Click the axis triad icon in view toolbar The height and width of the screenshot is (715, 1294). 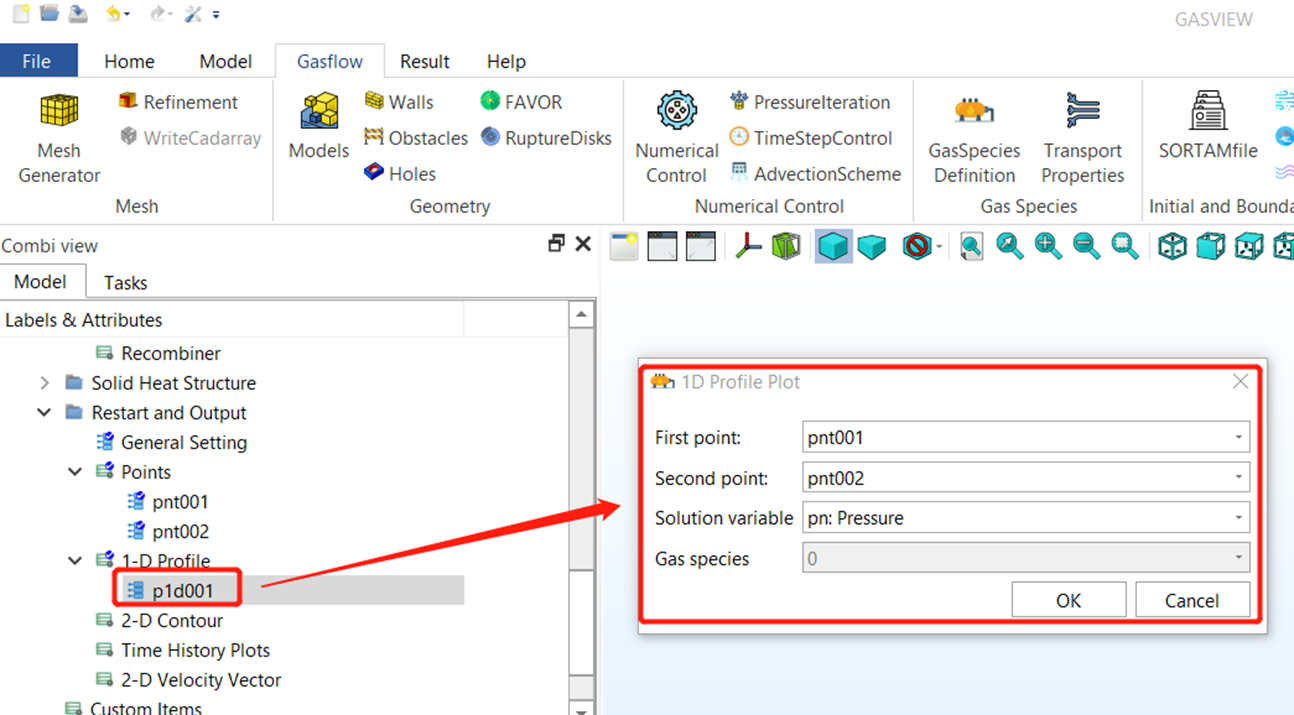click(x=748, y=245)
